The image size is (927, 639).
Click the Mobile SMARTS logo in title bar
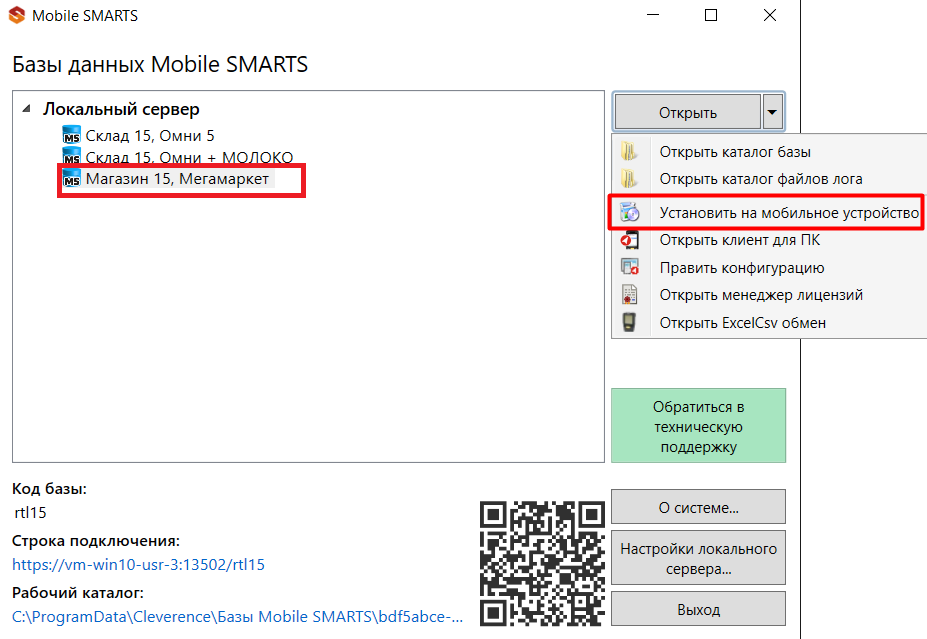point(17,15)
